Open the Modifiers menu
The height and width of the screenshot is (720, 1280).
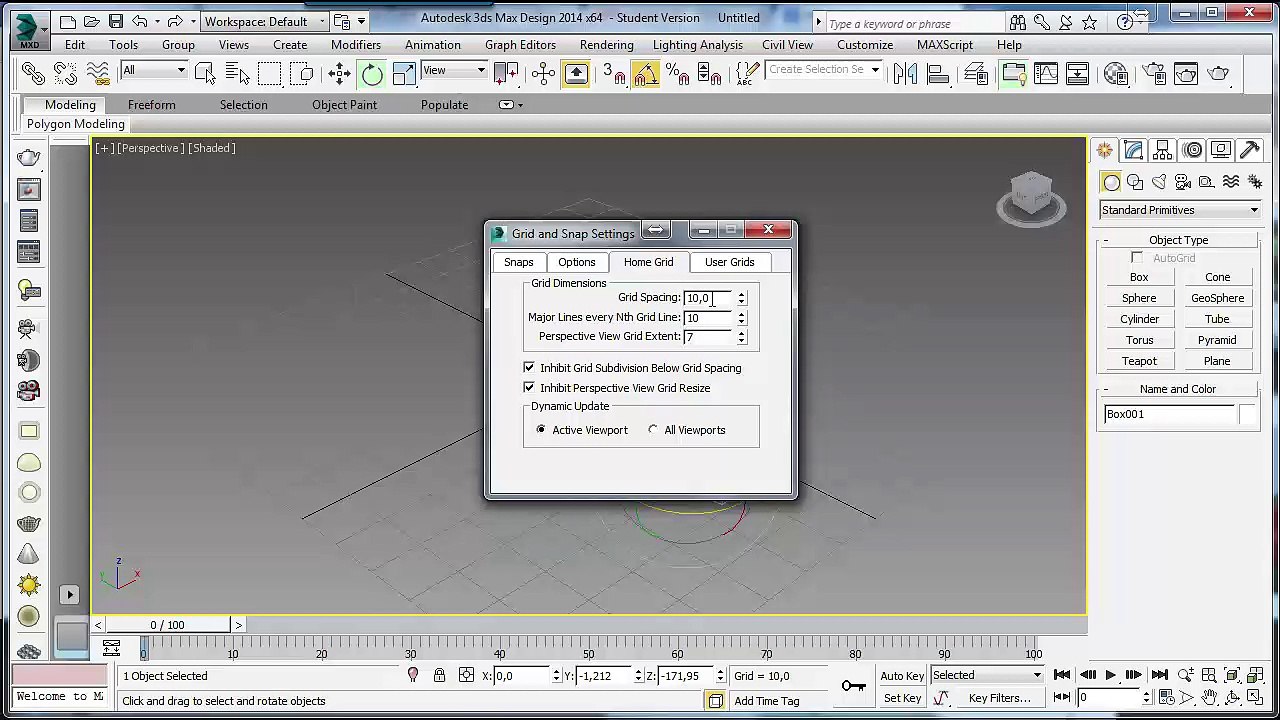pos(356,45)
